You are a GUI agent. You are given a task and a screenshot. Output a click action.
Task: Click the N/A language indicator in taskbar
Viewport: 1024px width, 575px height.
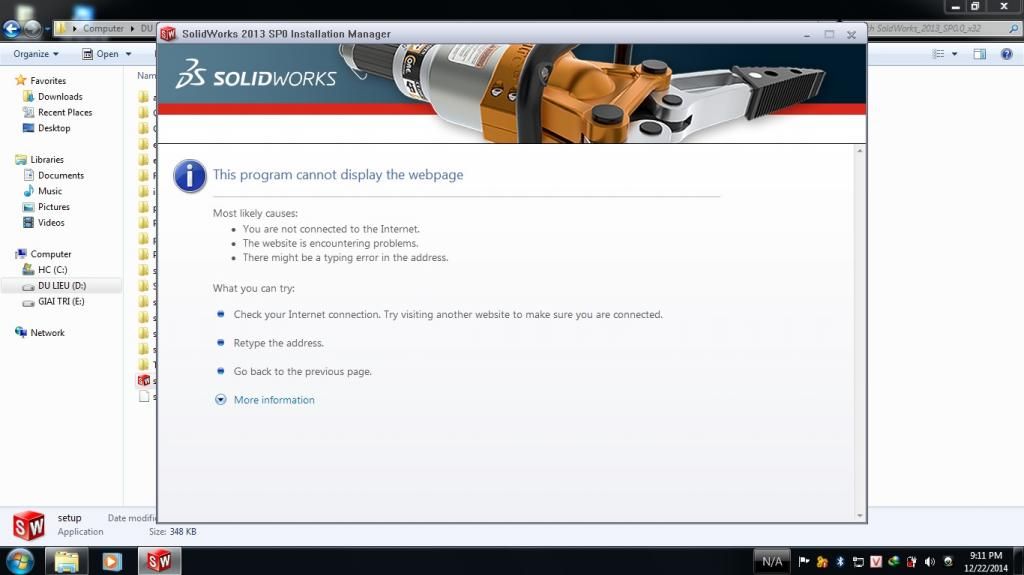pos(772,561)
